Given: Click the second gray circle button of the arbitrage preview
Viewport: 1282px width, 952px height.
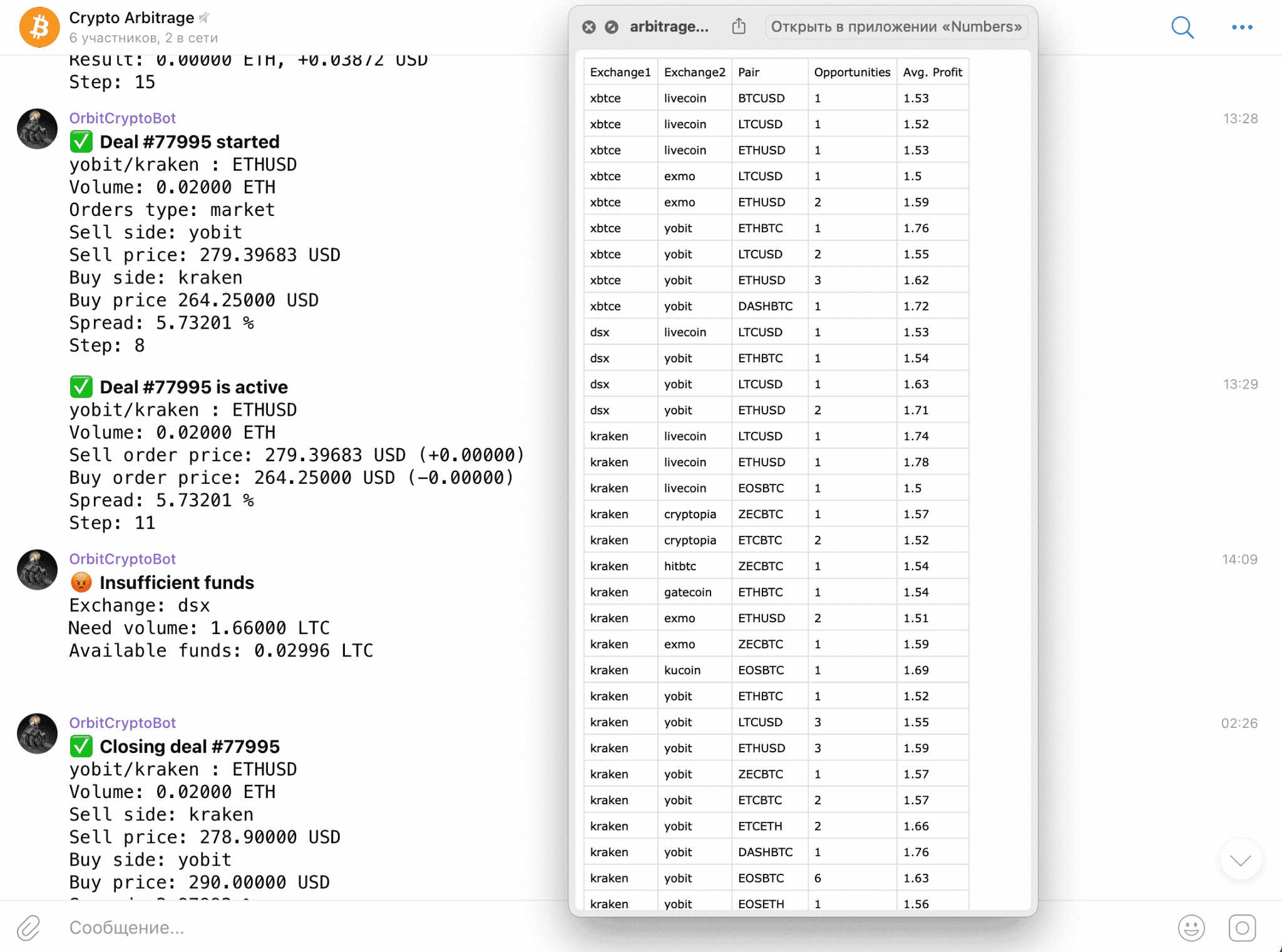Looking at the screenshot, I should click(612, 27).
